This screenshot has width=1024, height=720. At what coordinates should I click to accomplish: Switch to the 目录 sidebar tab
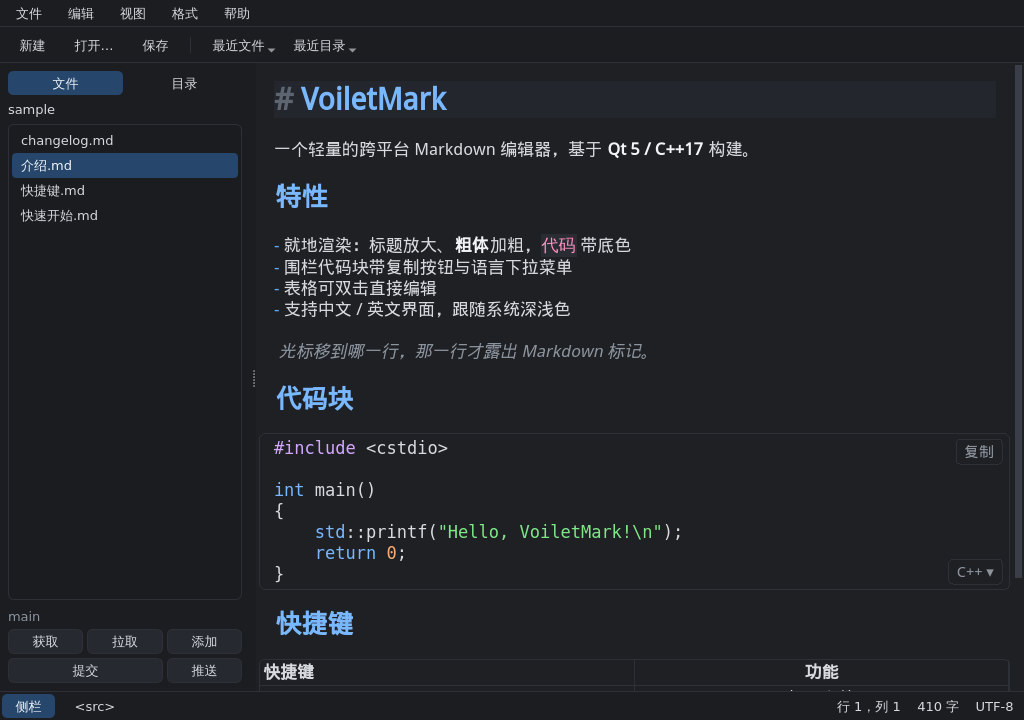click(x=184, y=84)
